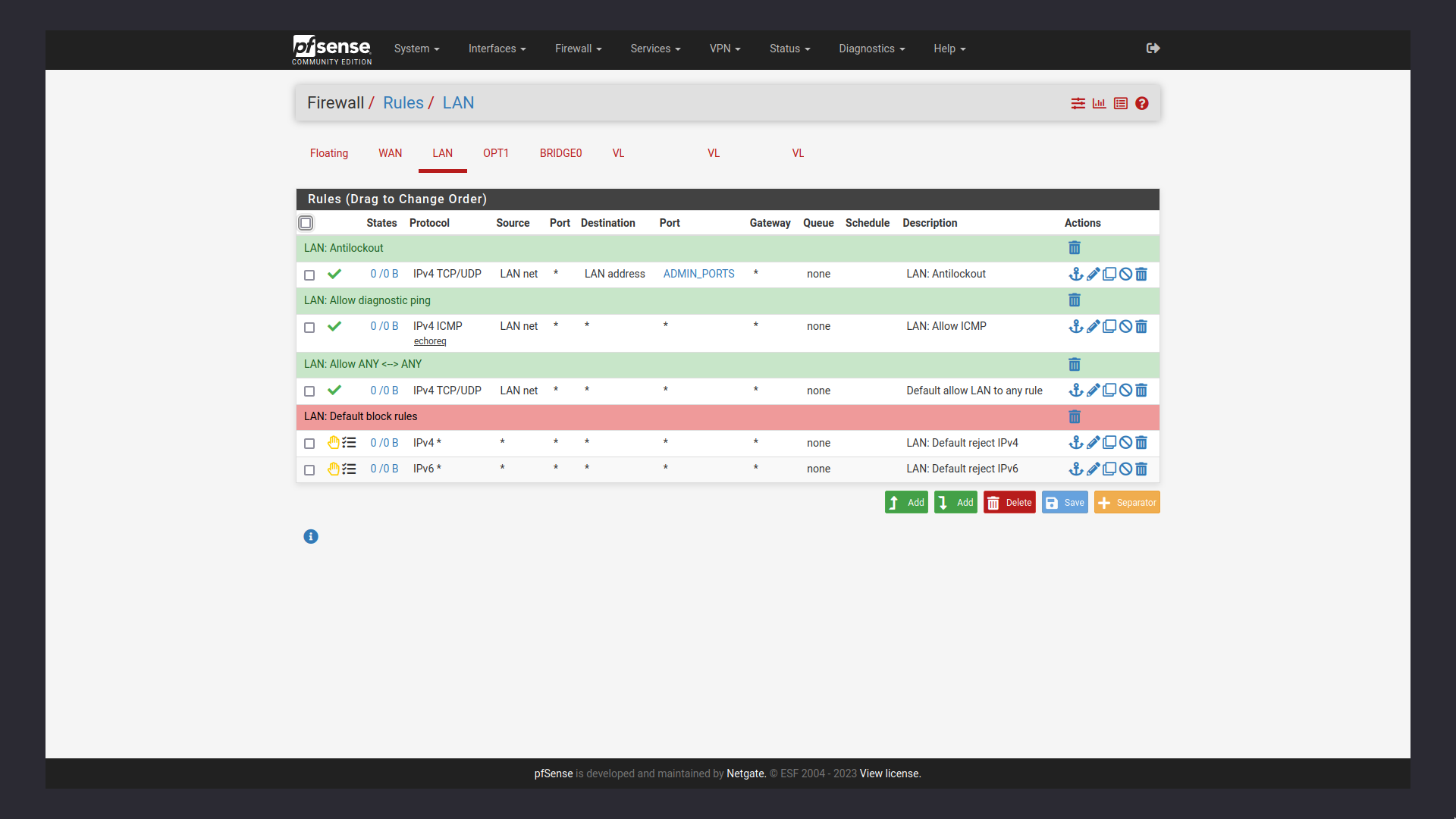Screen dimensions: 1456x819
Task: Switch to the WAN rules tab
Action: click(390, 153)
